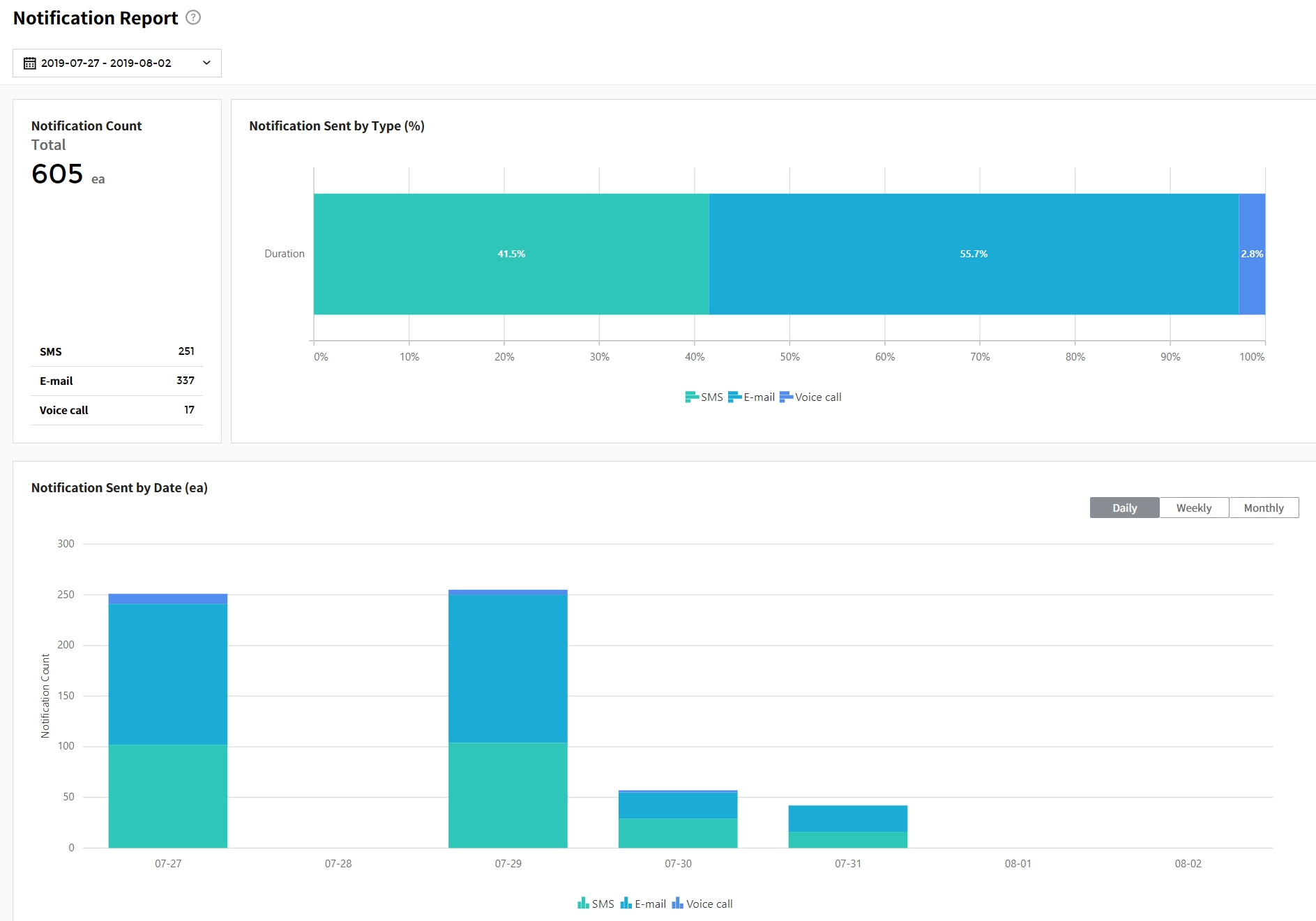Switch chart view to Weekly
The height and width of the screenshot is (921, 1316).
click(1193, 508)
